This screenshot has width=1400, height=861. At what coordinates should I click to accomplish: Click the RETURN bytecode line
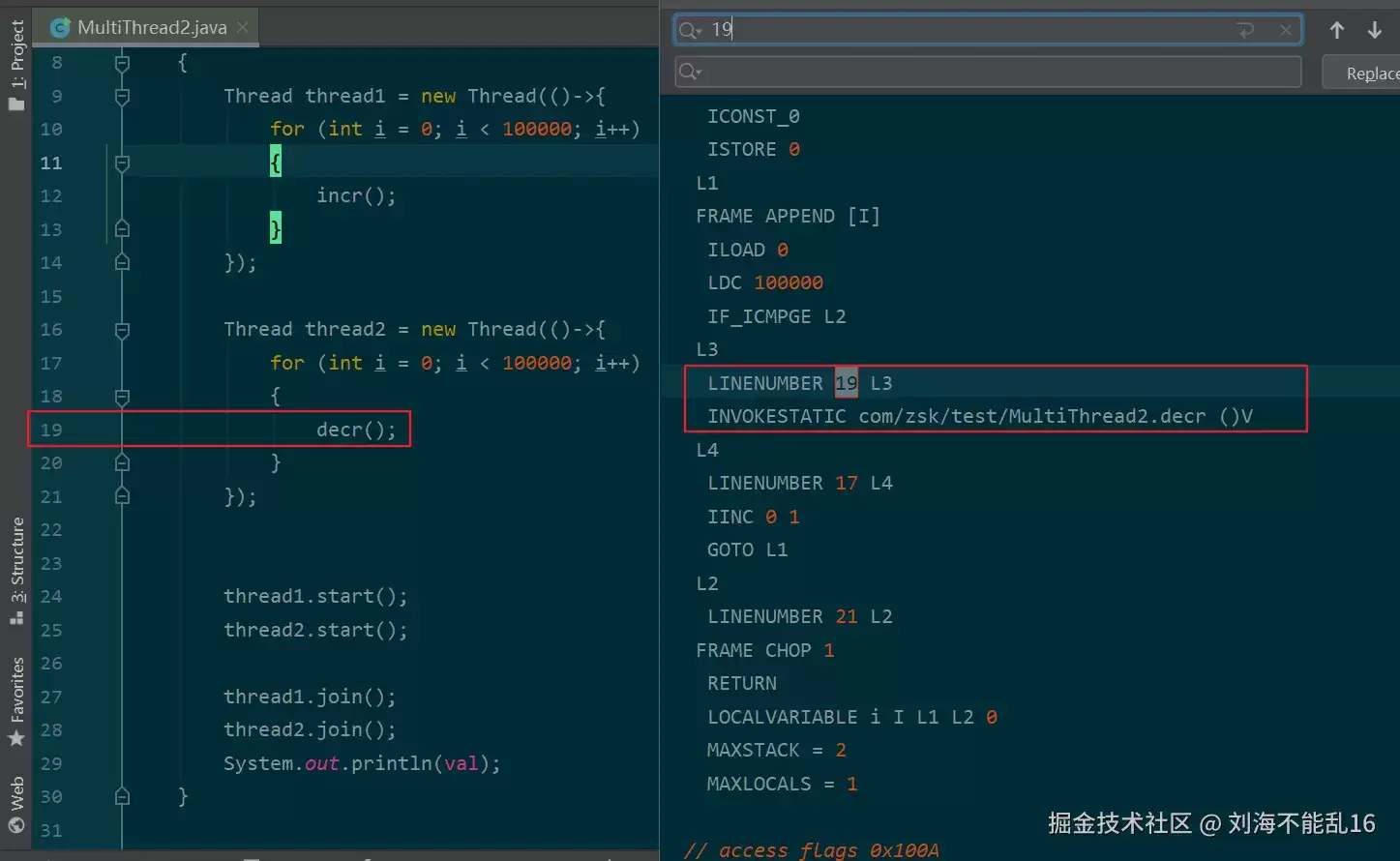pos(741,683)
